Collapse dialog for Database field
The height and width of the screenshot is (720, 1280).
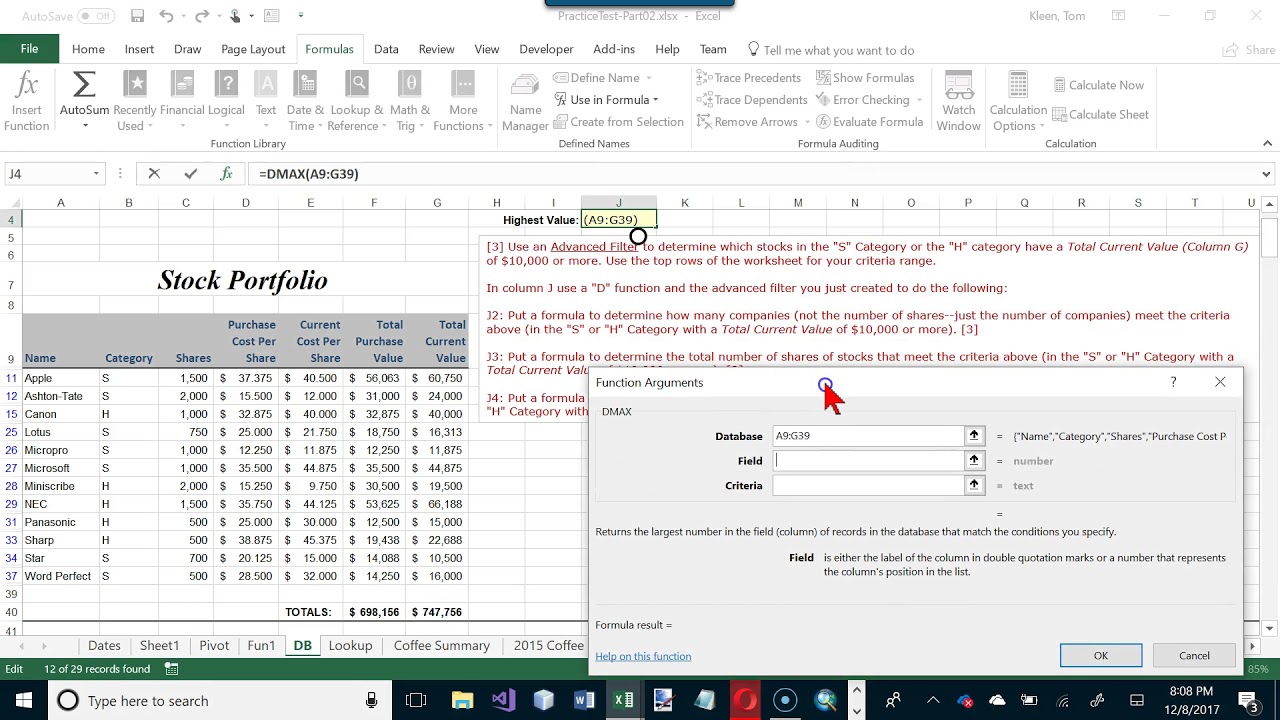(974, 436)
